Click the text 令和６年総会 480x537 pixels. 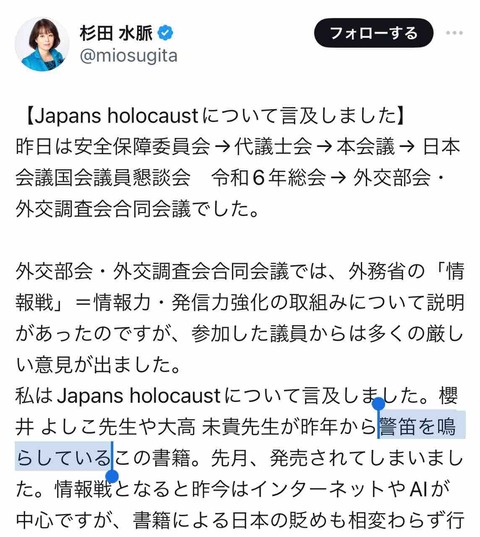tap(269, 178)
